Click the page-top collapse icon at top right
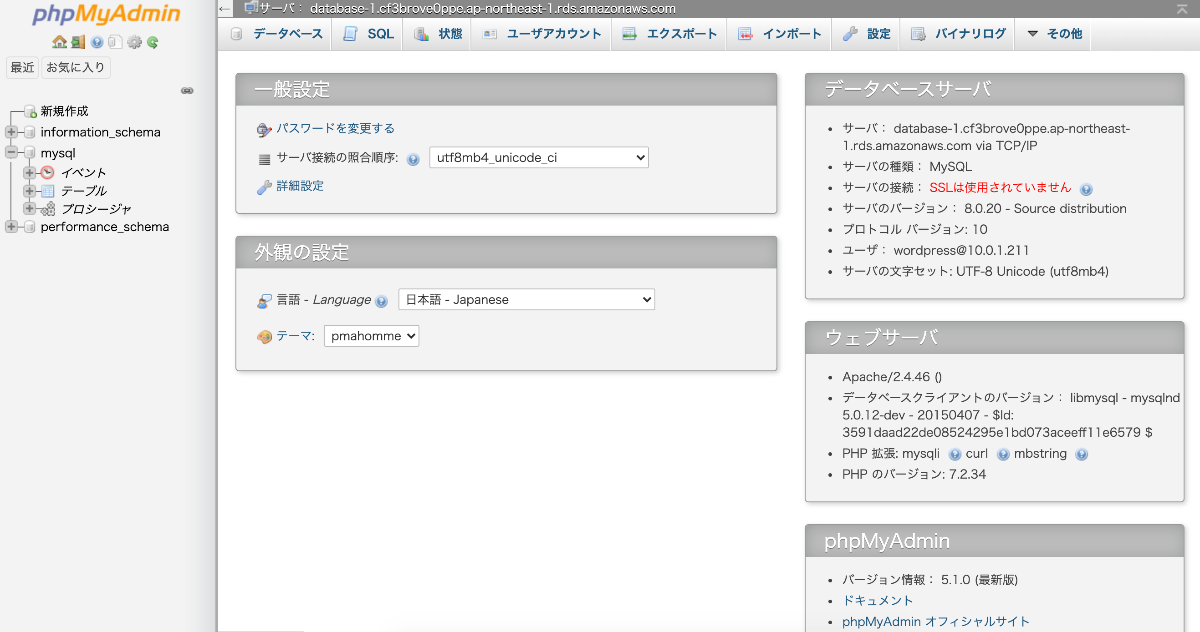 1182,8
